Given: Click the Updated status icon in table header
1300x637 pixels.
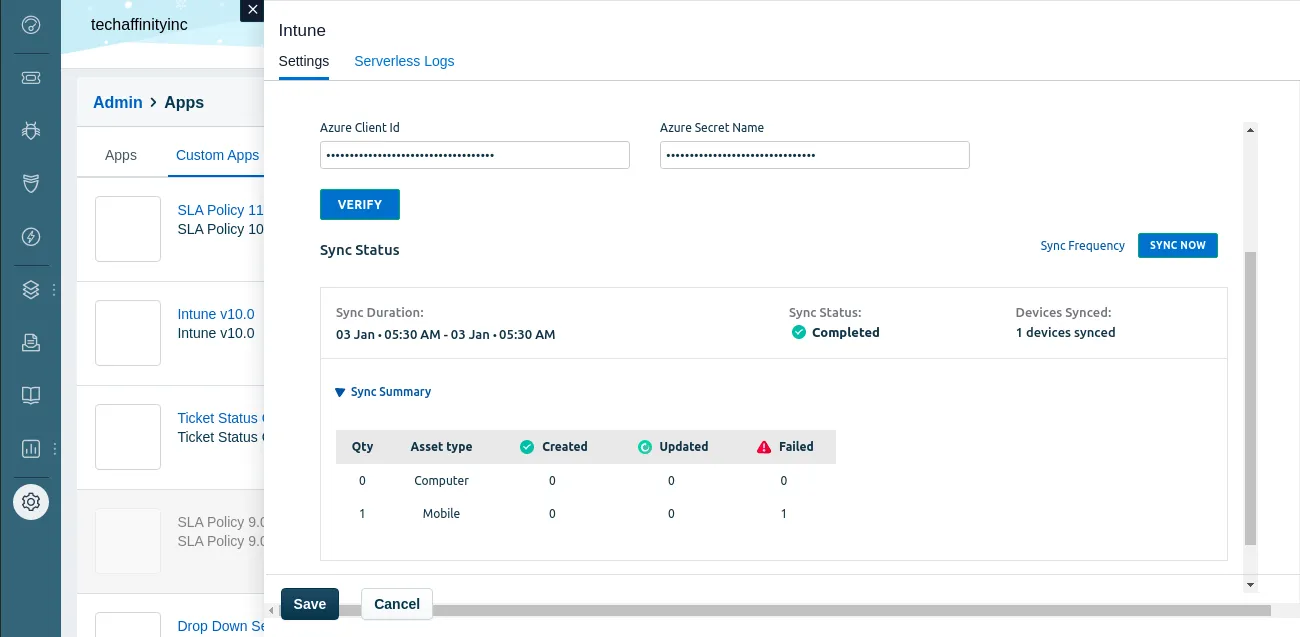Looking at the screenshot, I should point(645,447).
